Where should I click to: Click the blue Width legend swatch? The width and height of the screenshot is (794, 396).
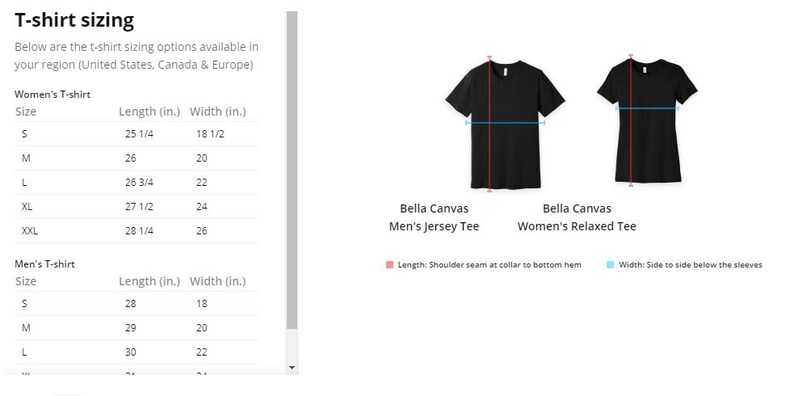click(610, 265)
